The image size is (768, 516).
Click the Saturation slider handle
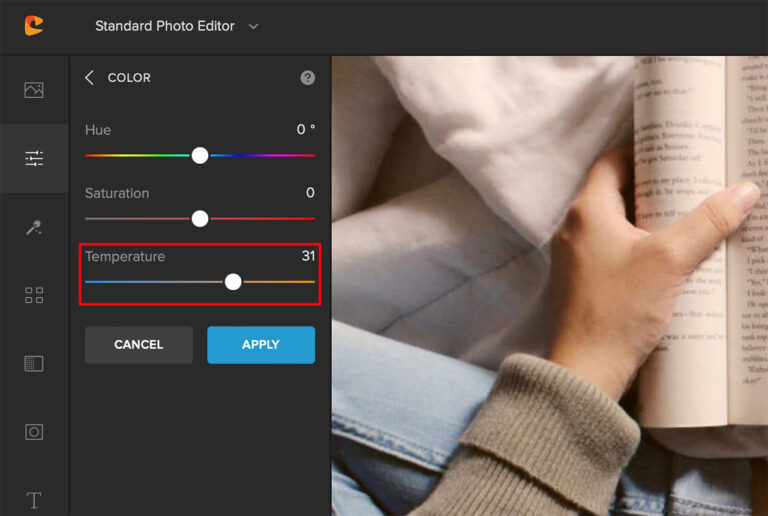[x=200, y=218]
